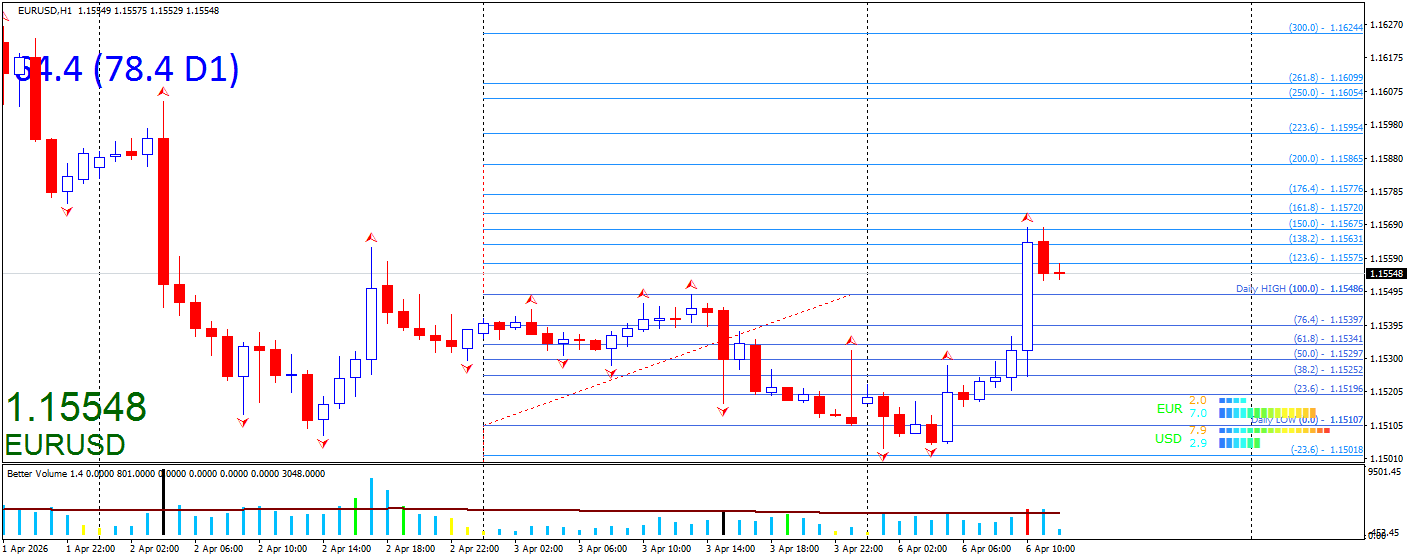Click the green EUR currency strength label
Screen dimensions: 1410x560
(x=1169, y=408)
